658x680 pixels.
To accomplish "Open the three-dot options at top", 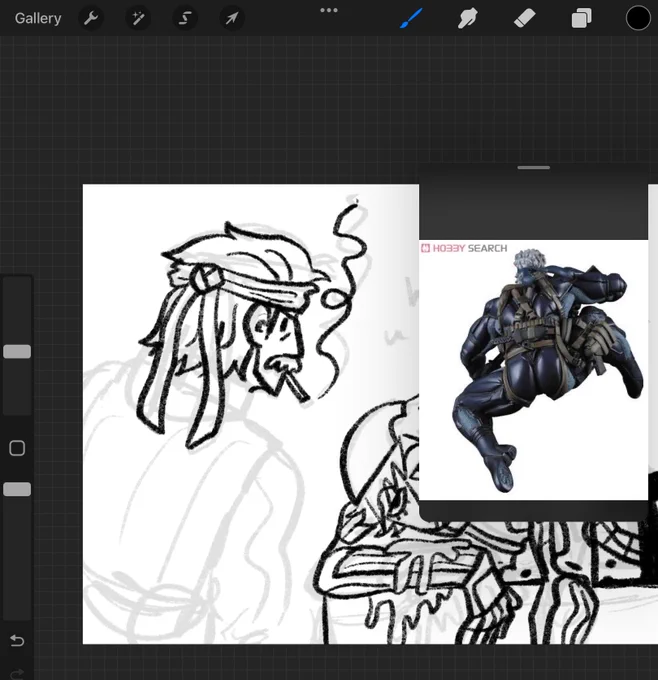I will click(x=329, y=10).
